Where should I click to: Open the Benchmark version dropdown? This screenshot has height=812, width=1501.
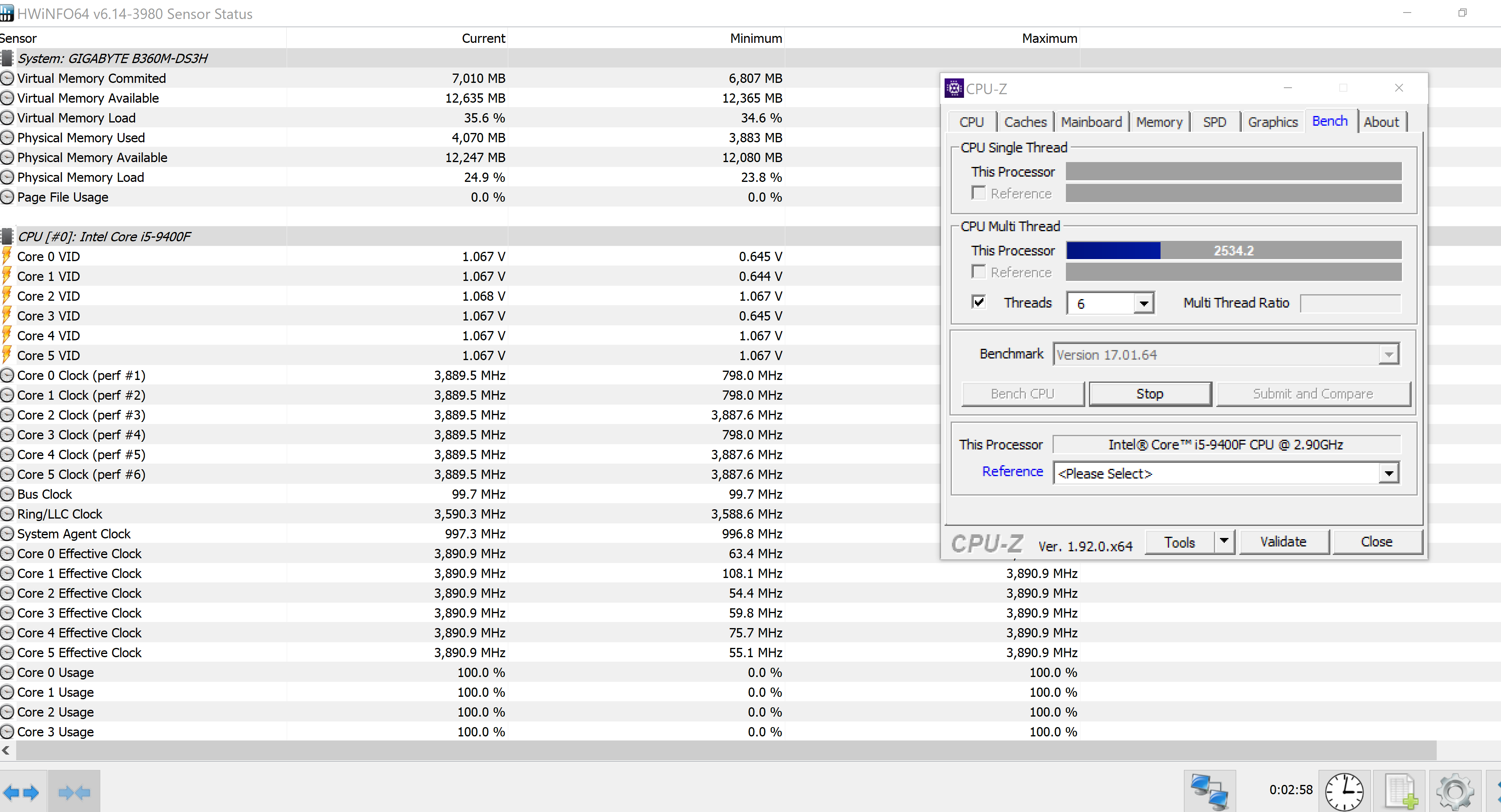[x=1389, y=354]
